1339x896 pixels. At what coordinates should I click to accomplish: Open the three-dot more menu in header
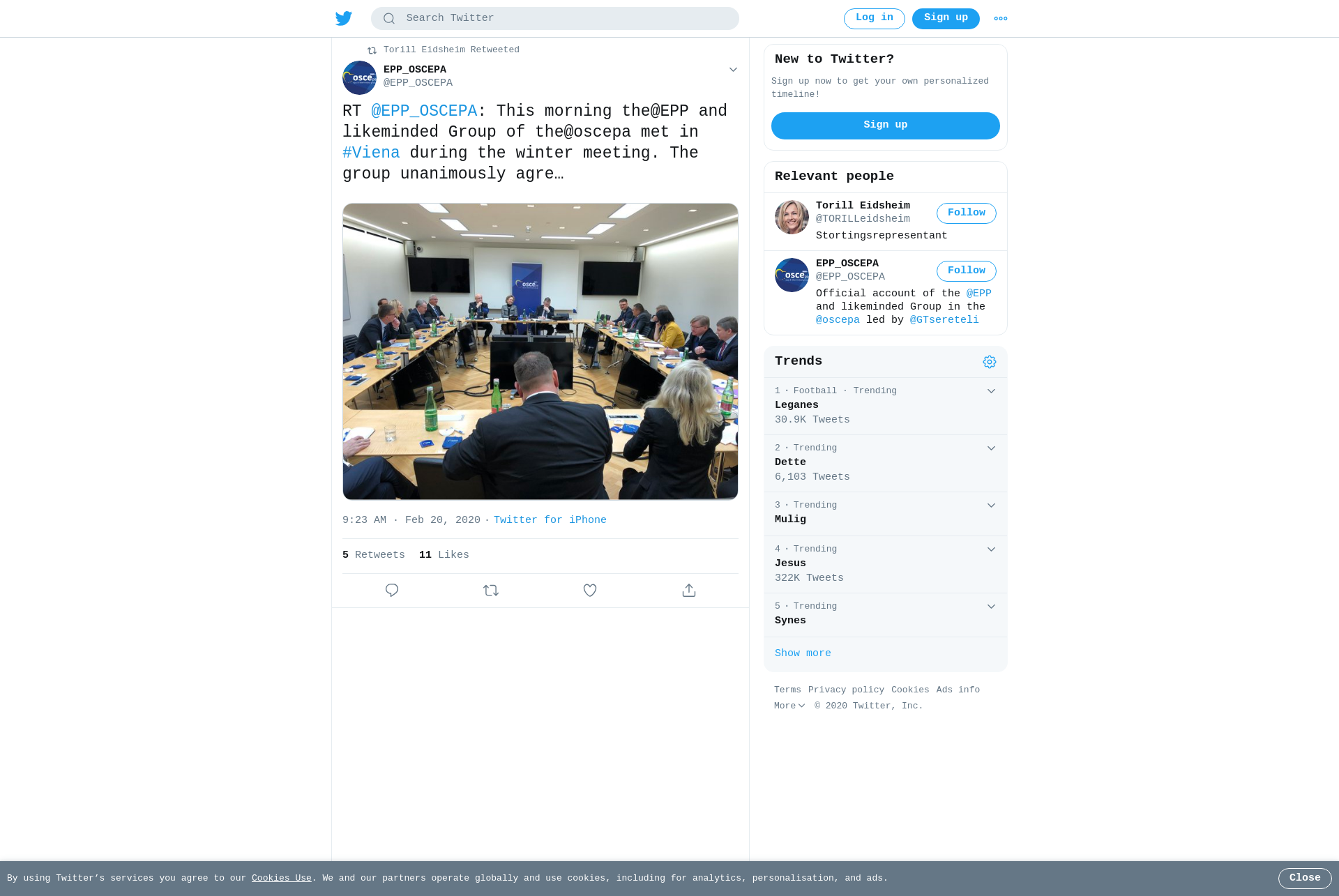(1001, 19)
